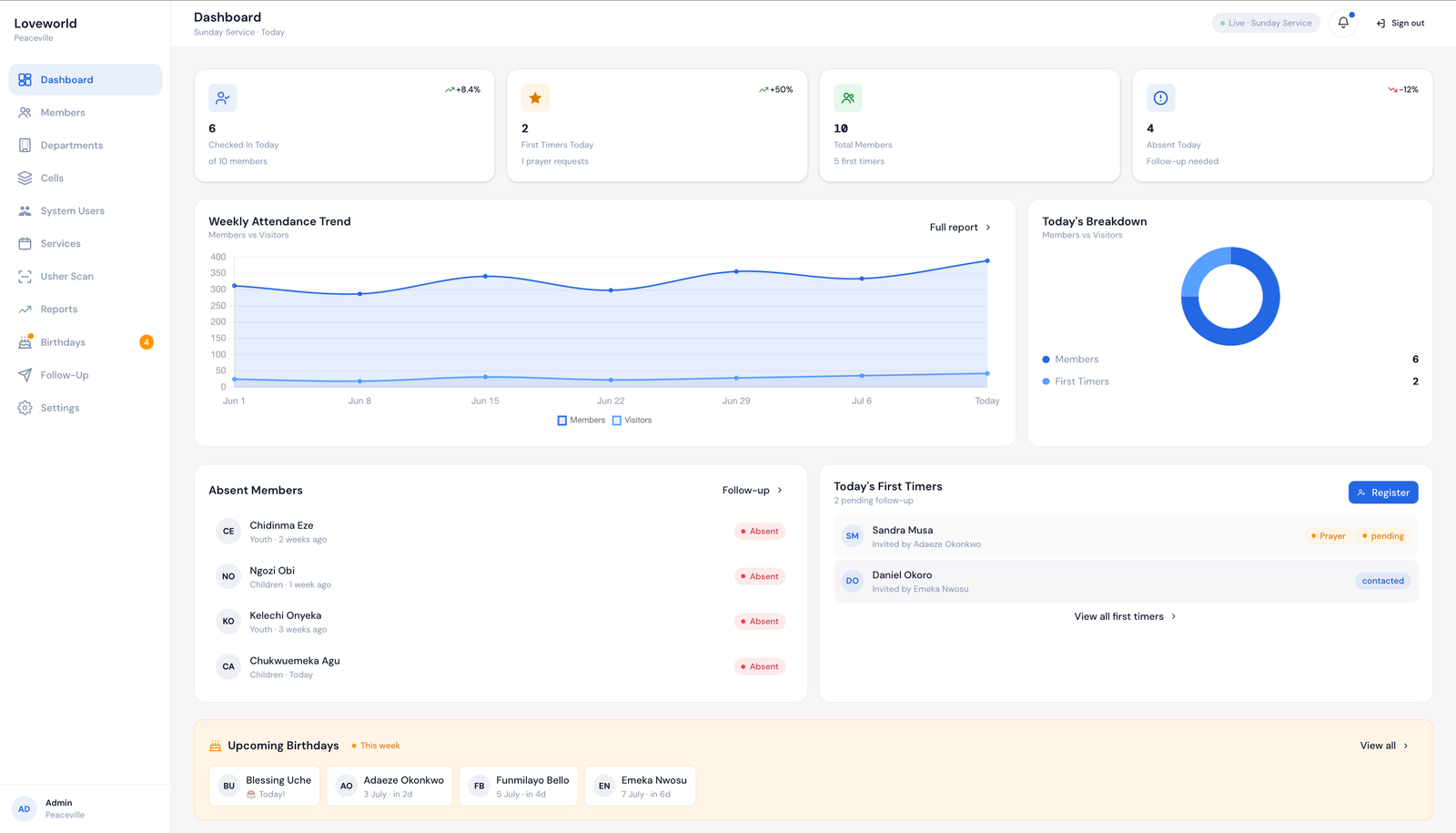Click the Upcoming Birthdays cake icon

[x=216, y=746]
